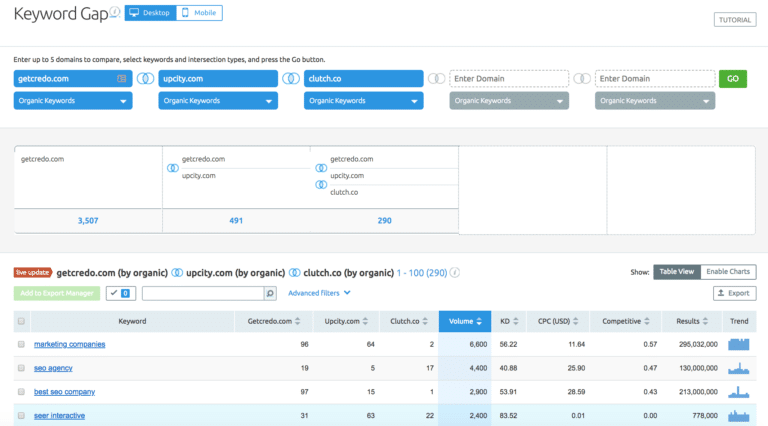
Task: Select the 3,507 keywords count
Action: tap(88, 221)
